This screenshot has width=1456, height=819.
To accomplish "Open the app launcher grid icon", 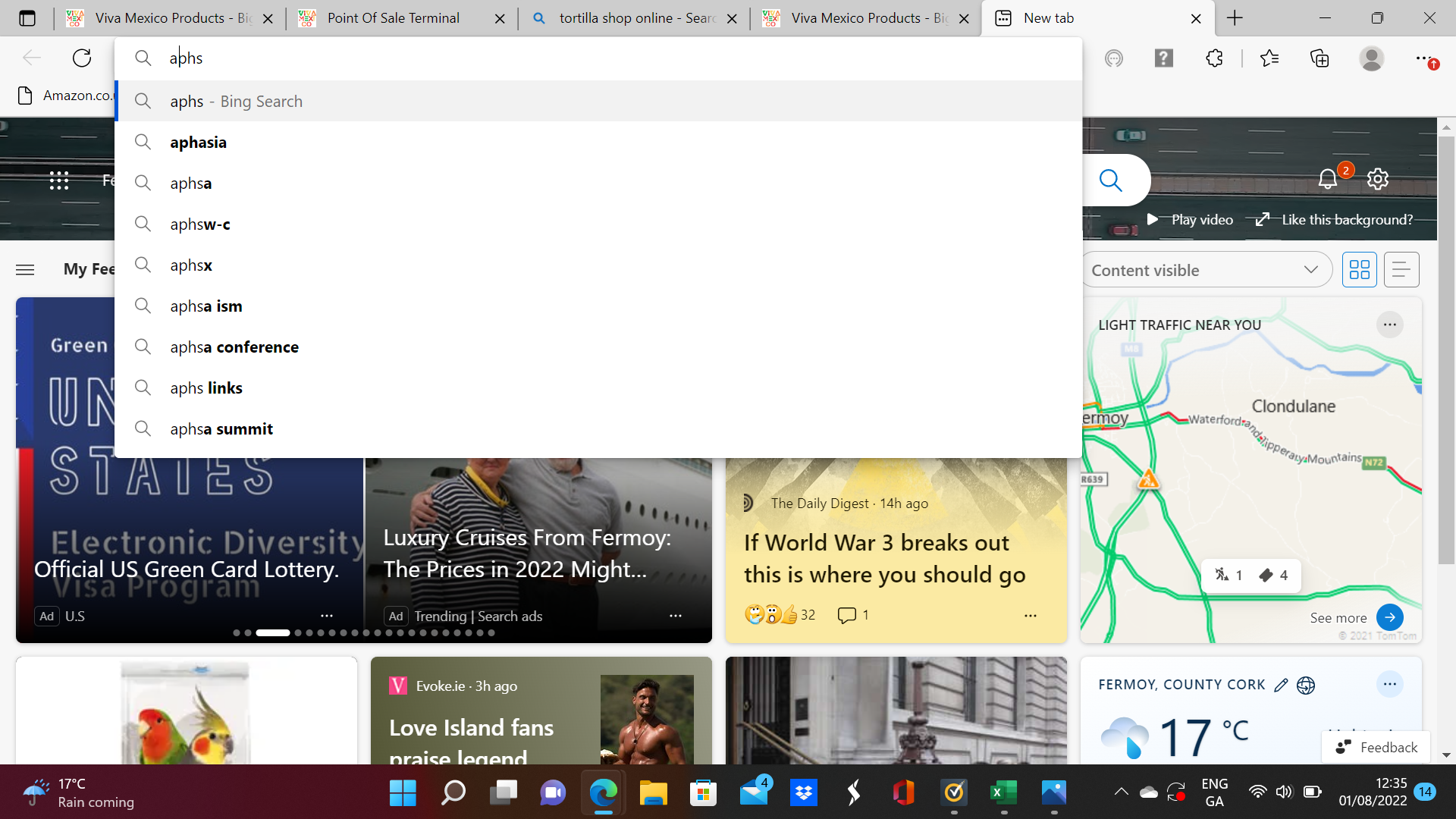I will (x=59, y=180).
